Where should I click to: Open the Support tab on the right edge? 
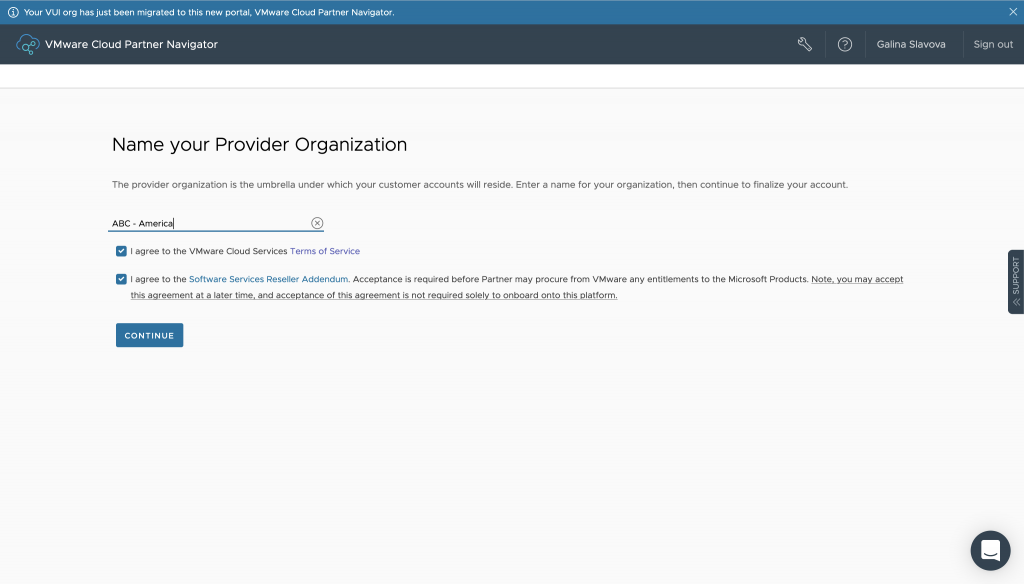point(1016,281)
